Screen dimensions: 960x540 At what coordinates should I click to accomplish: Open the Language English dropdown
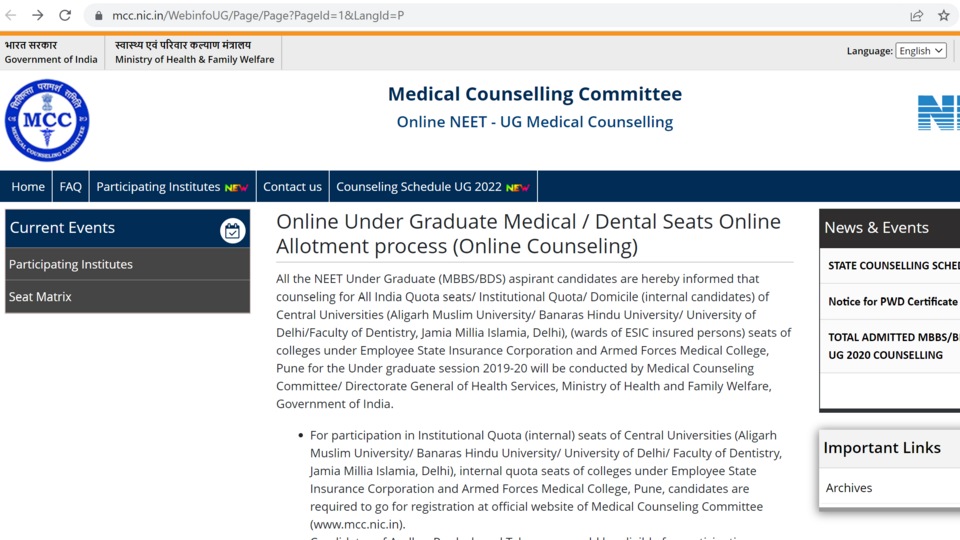pos(921,51)
